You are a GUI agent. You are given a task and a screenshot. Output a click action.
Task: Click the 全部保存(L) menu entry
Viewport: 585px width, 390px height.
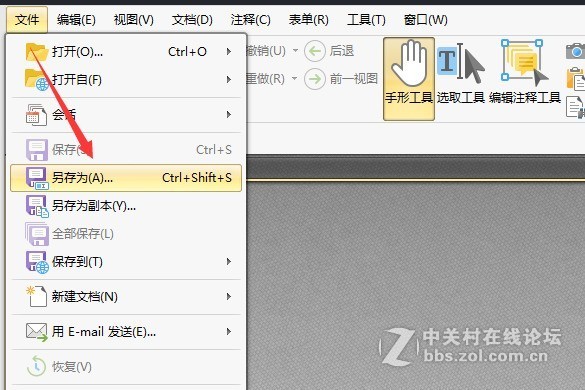coord(126,234)
